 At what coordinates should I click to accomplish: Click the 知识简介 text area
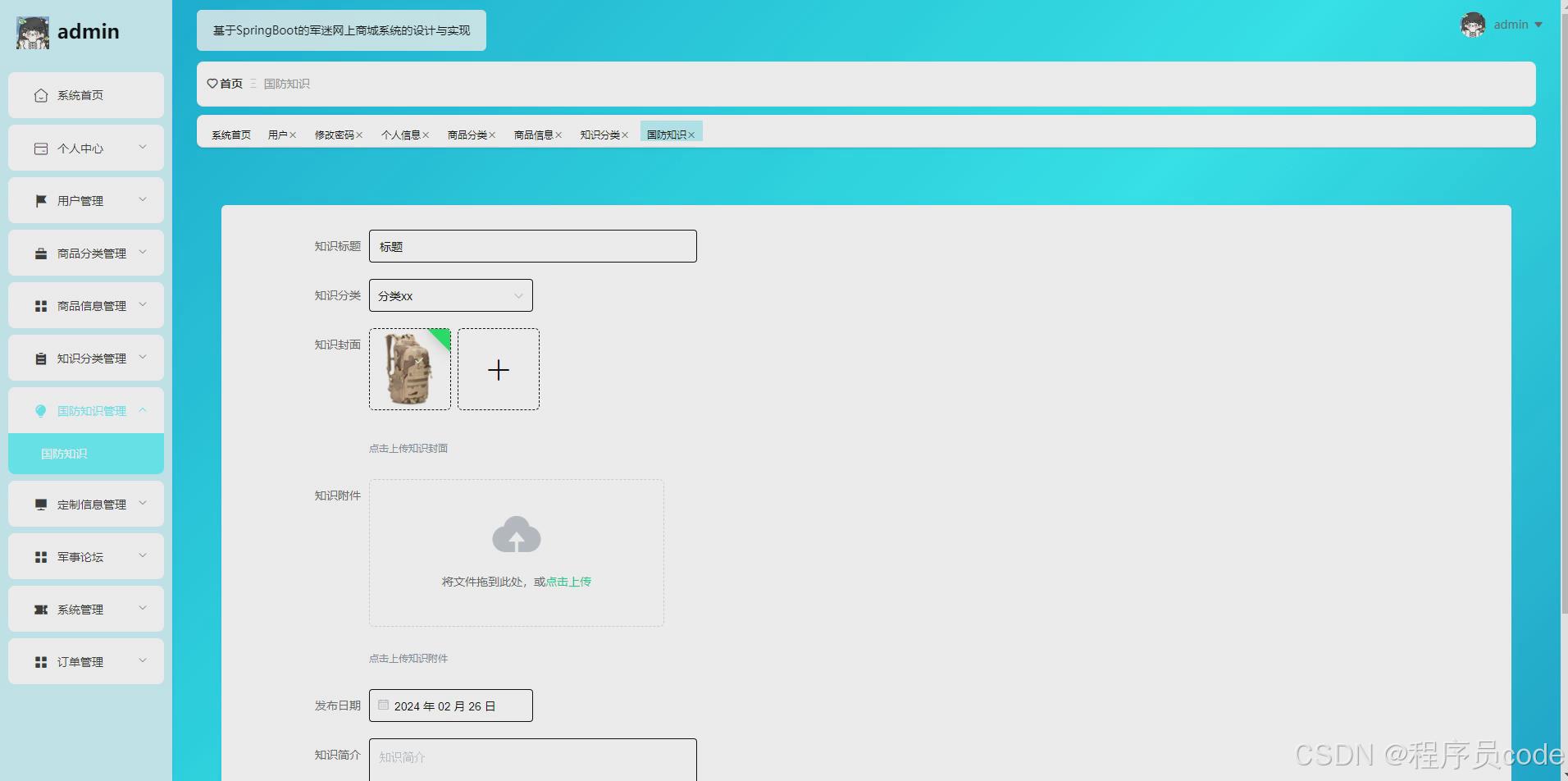(x=533, y=760)
